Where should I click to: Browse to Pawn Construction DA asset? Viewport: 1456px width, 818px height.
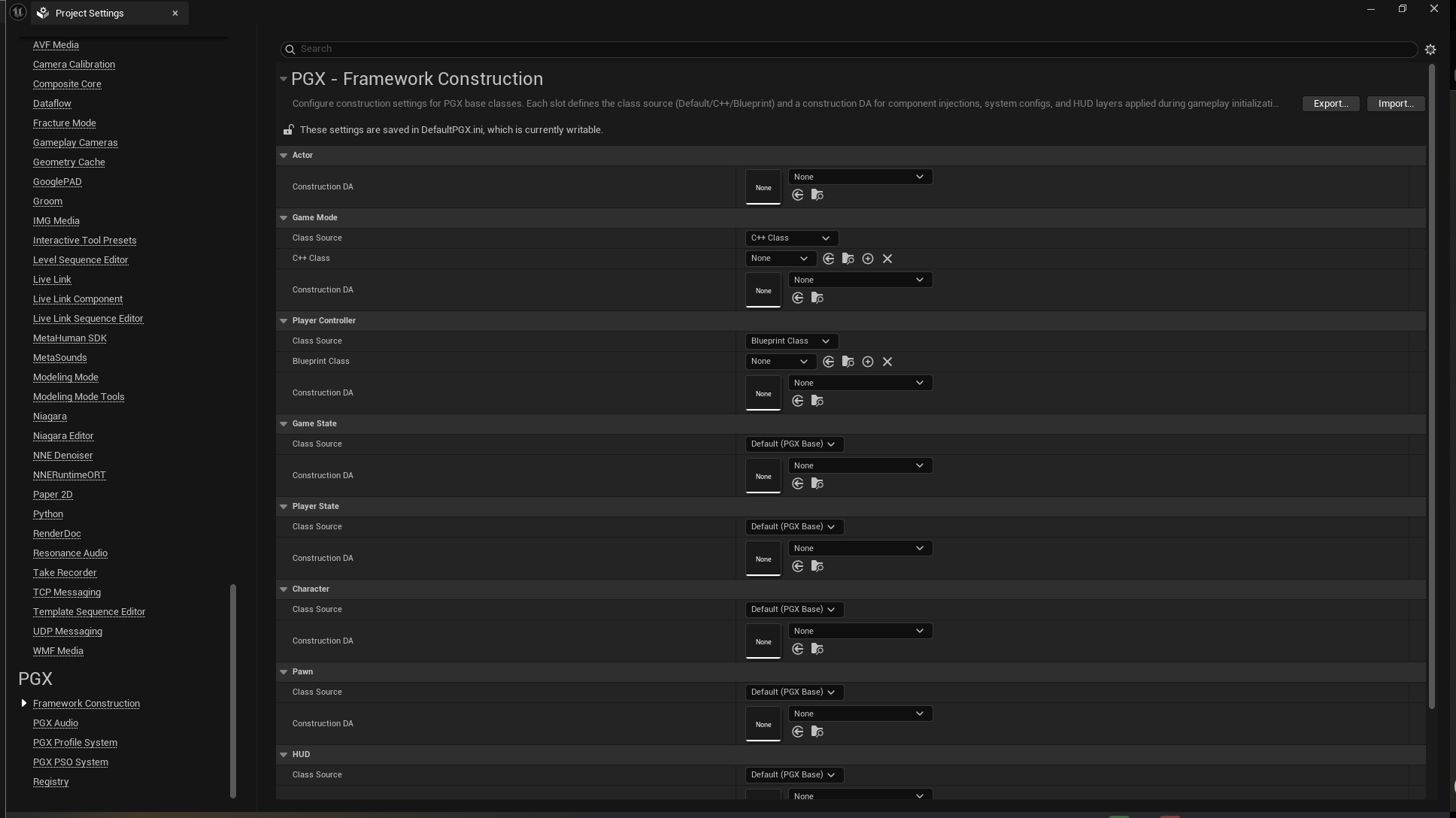tap(817, 732)
